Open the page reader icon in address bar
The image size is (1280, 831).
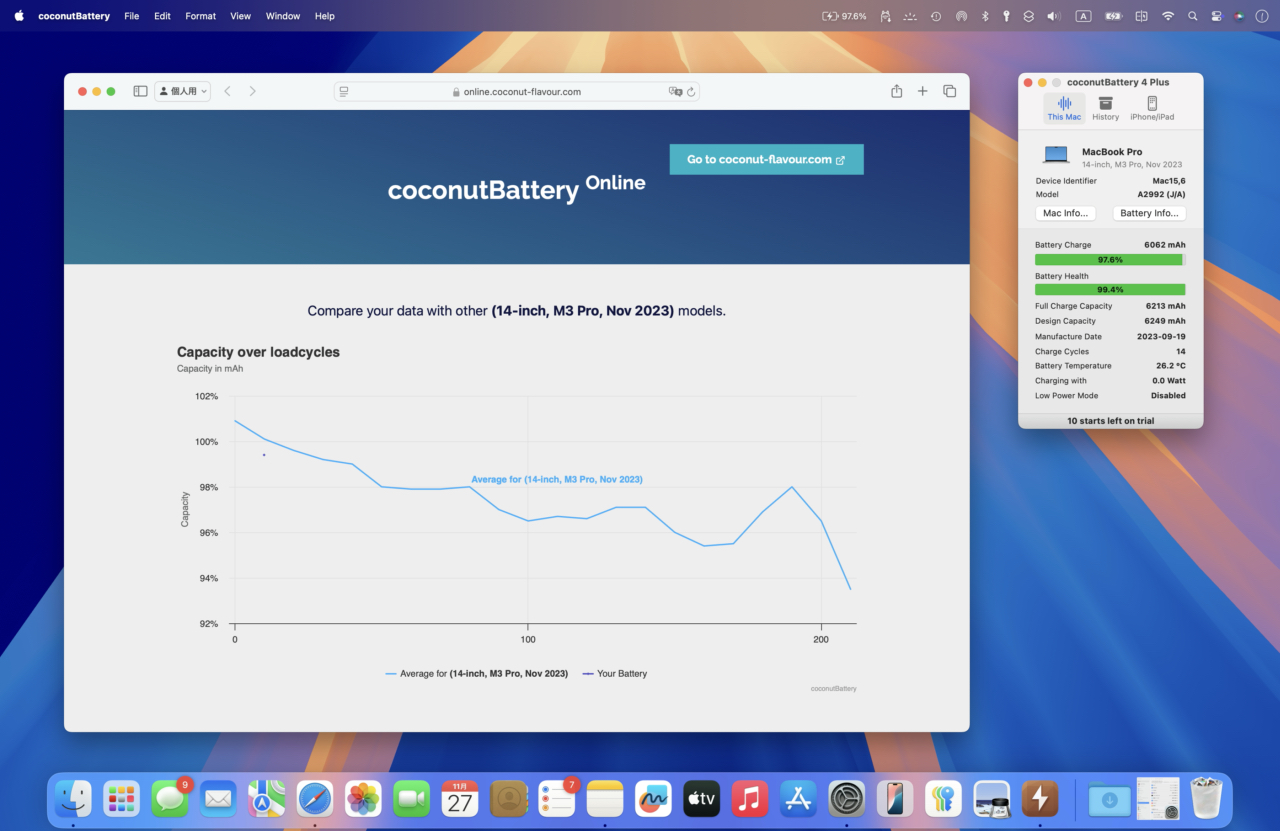(344, 91)
